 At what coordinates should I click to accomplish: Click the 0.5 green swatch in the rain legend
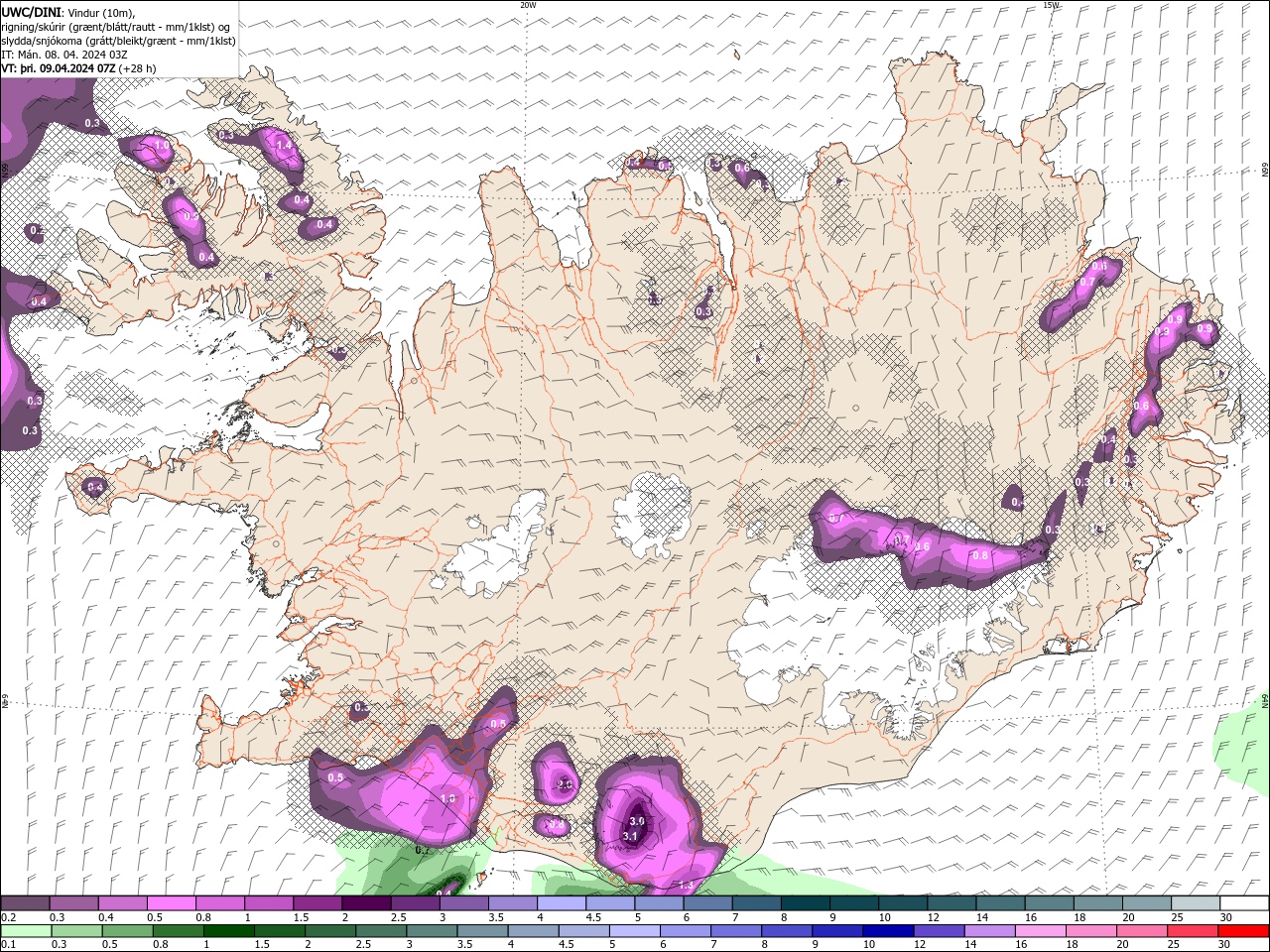(x=127, y=931)
